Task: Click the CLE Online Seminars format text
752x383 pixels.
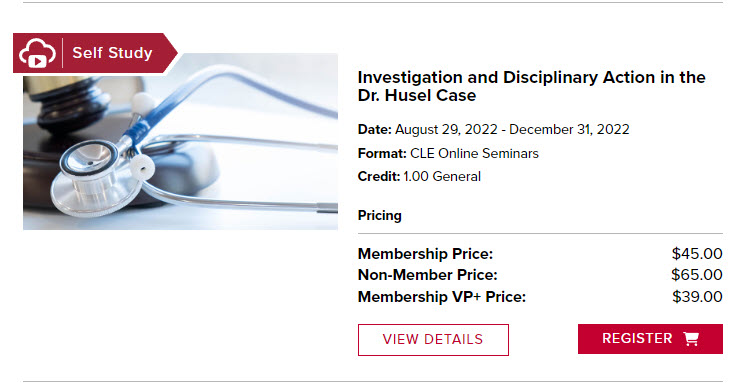Action: tap(474, 153)
